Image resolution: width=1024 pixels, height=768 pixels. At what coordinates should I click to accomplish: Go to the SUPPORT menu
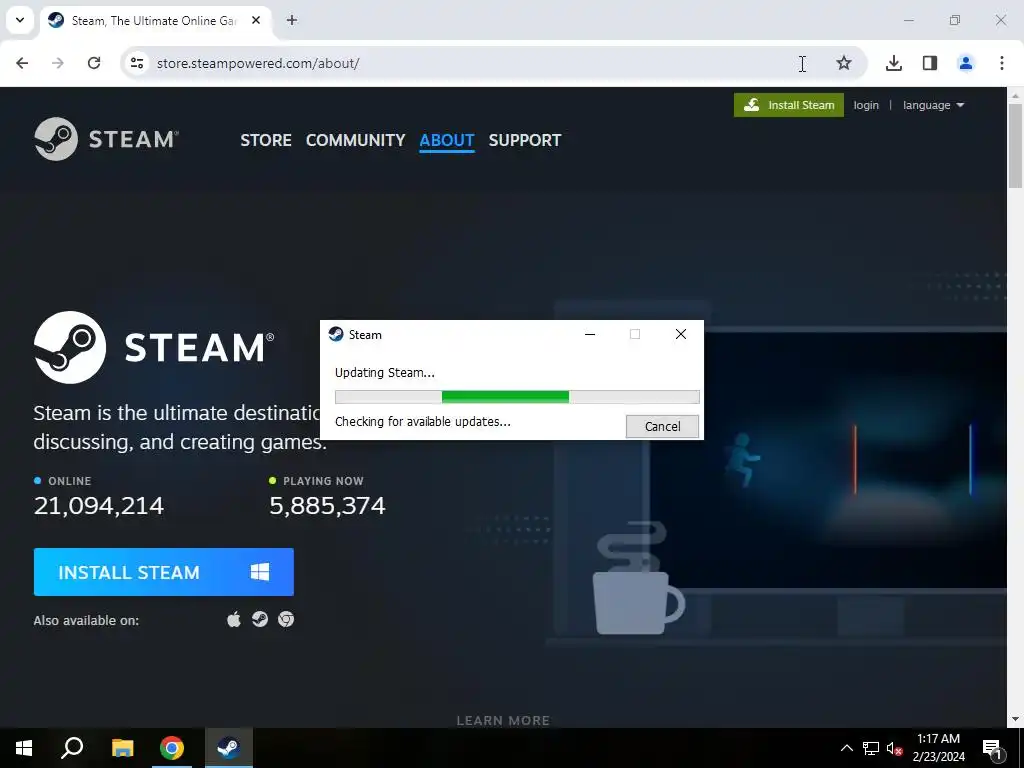tap(525, 140)
